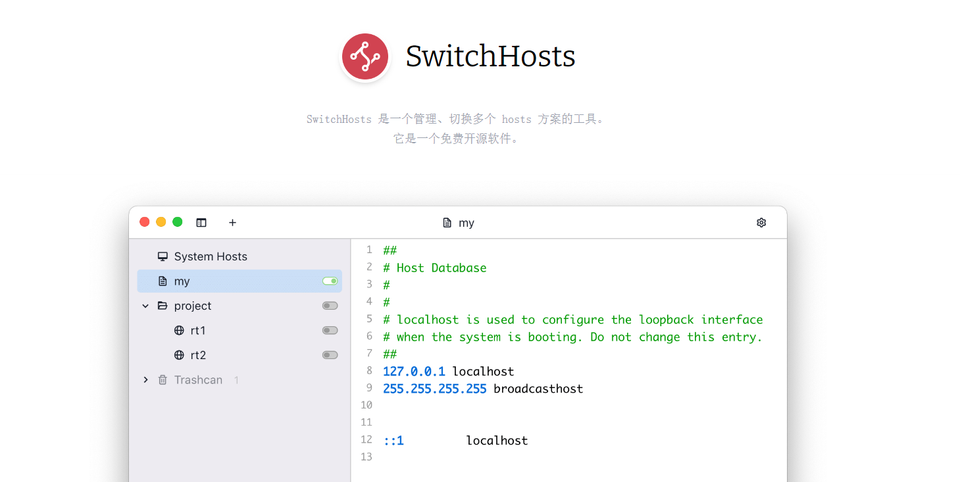Click the globe icon next to rt2
The width and height of the screenshot is (960, 482).
[x=179, y=355]
